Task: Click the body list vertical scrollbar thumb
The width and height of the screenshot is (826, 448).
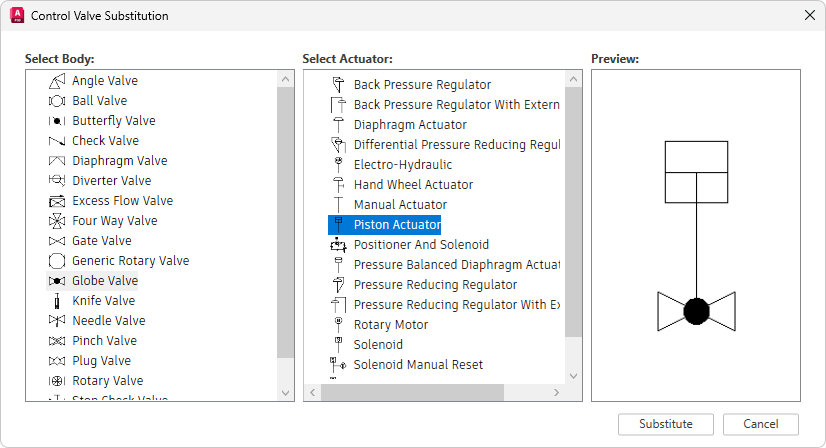Action: pyautogui.click(x=286, y=220)
